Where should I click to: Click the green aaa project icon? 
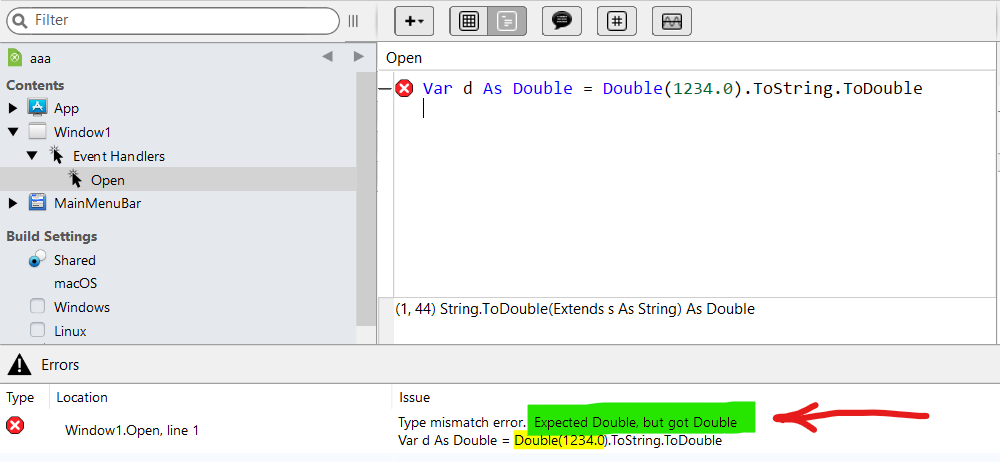[x=15, y=58]
